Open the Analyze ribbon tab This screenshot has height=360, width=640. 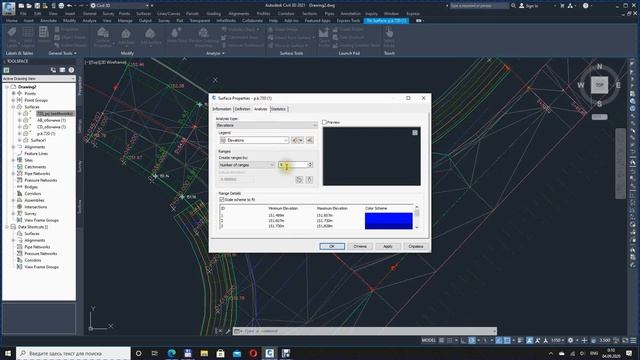pos(89,20)
